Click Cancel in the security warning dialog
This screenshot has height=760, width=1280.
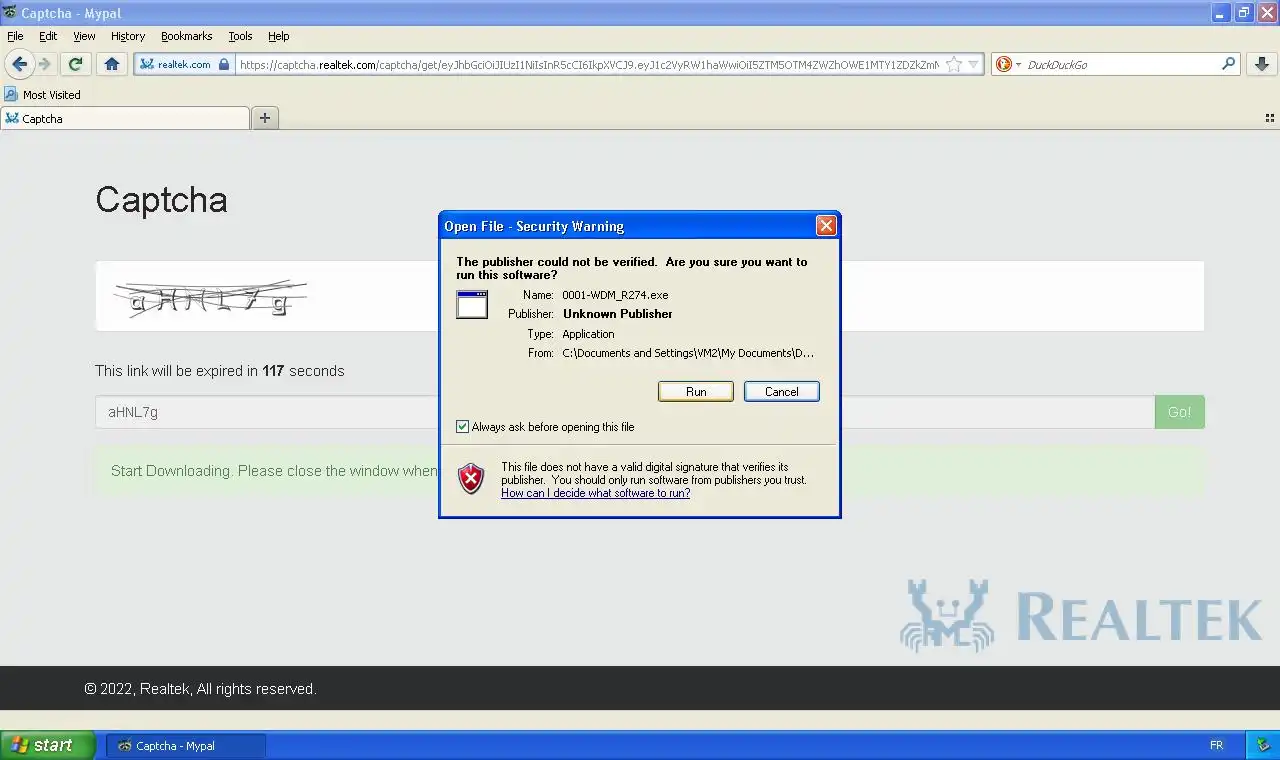pos(782,392)
